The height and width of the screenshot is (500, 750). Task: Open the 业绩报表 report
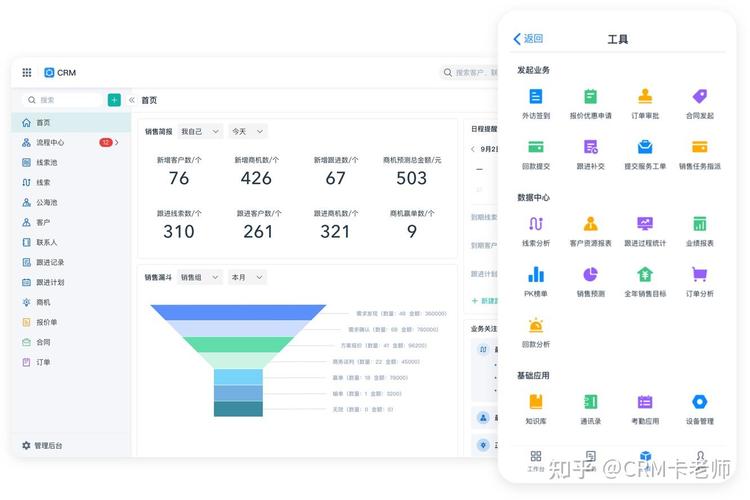(x=699, y=231)
